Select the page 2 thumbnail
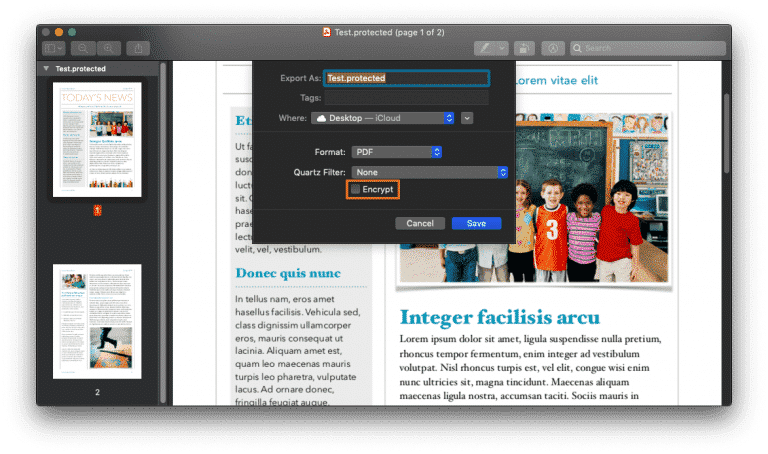 [x=97, y=321]
